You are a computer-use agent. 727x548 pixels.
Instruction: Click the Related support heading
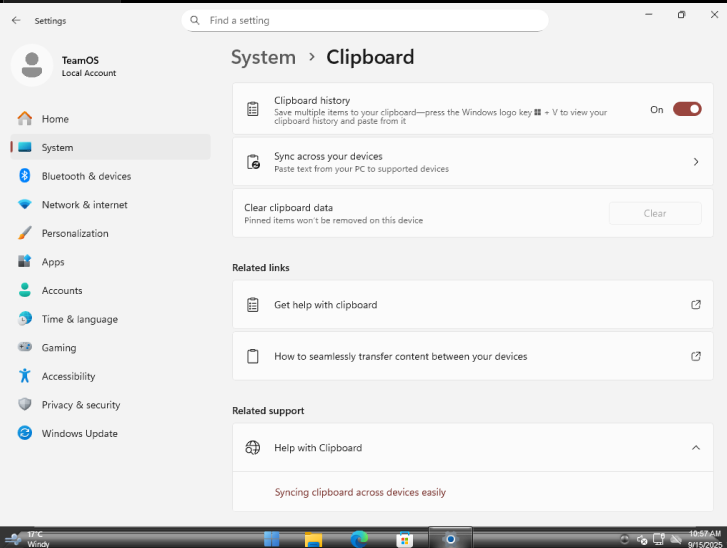pos(268,410)
